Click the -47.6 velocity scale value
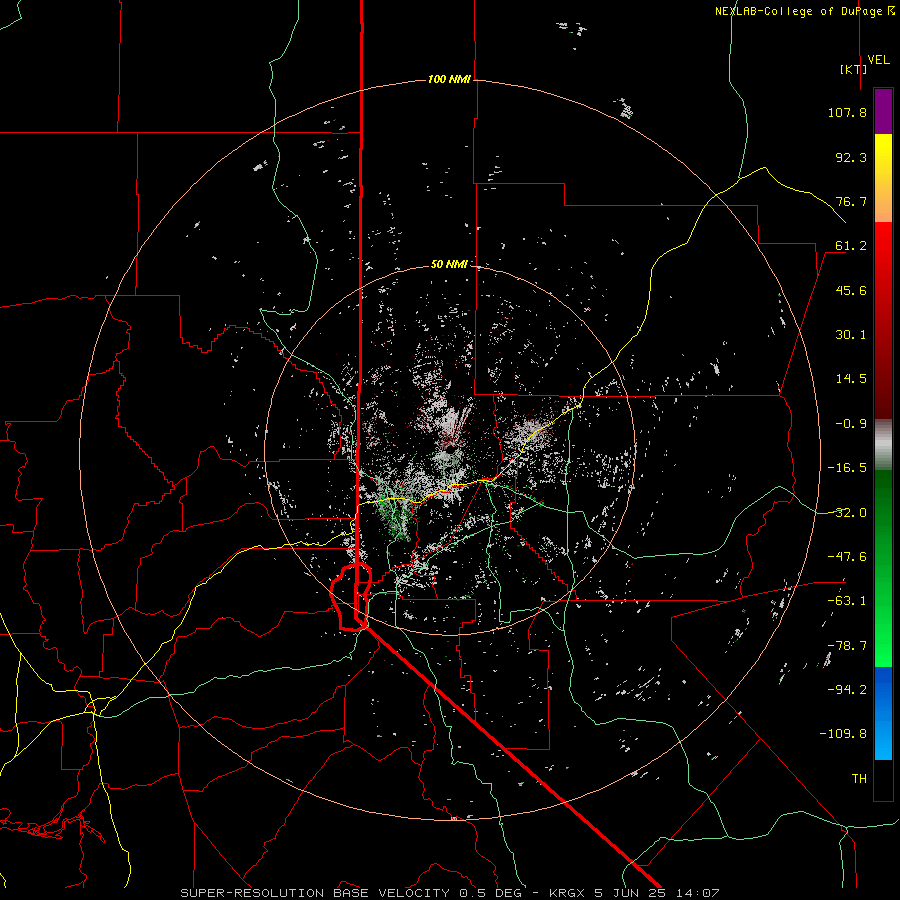The image size is (900, 900). 847,557
